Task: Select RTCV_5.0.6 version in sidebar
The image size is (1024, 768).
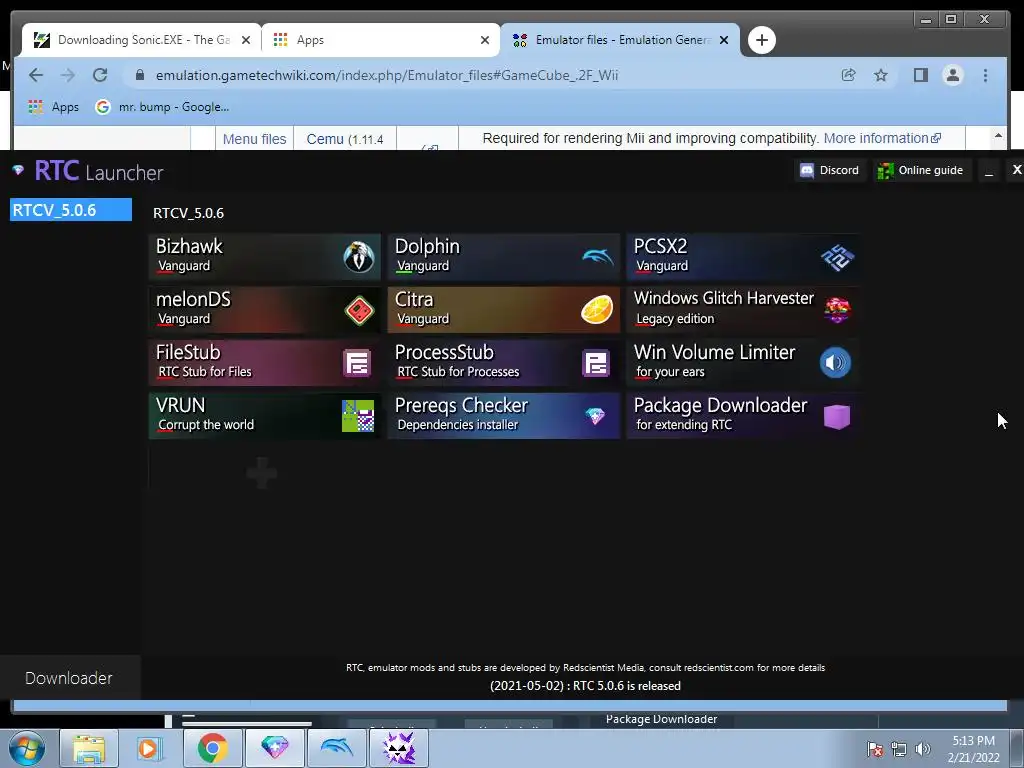Action: coord(71,210)
